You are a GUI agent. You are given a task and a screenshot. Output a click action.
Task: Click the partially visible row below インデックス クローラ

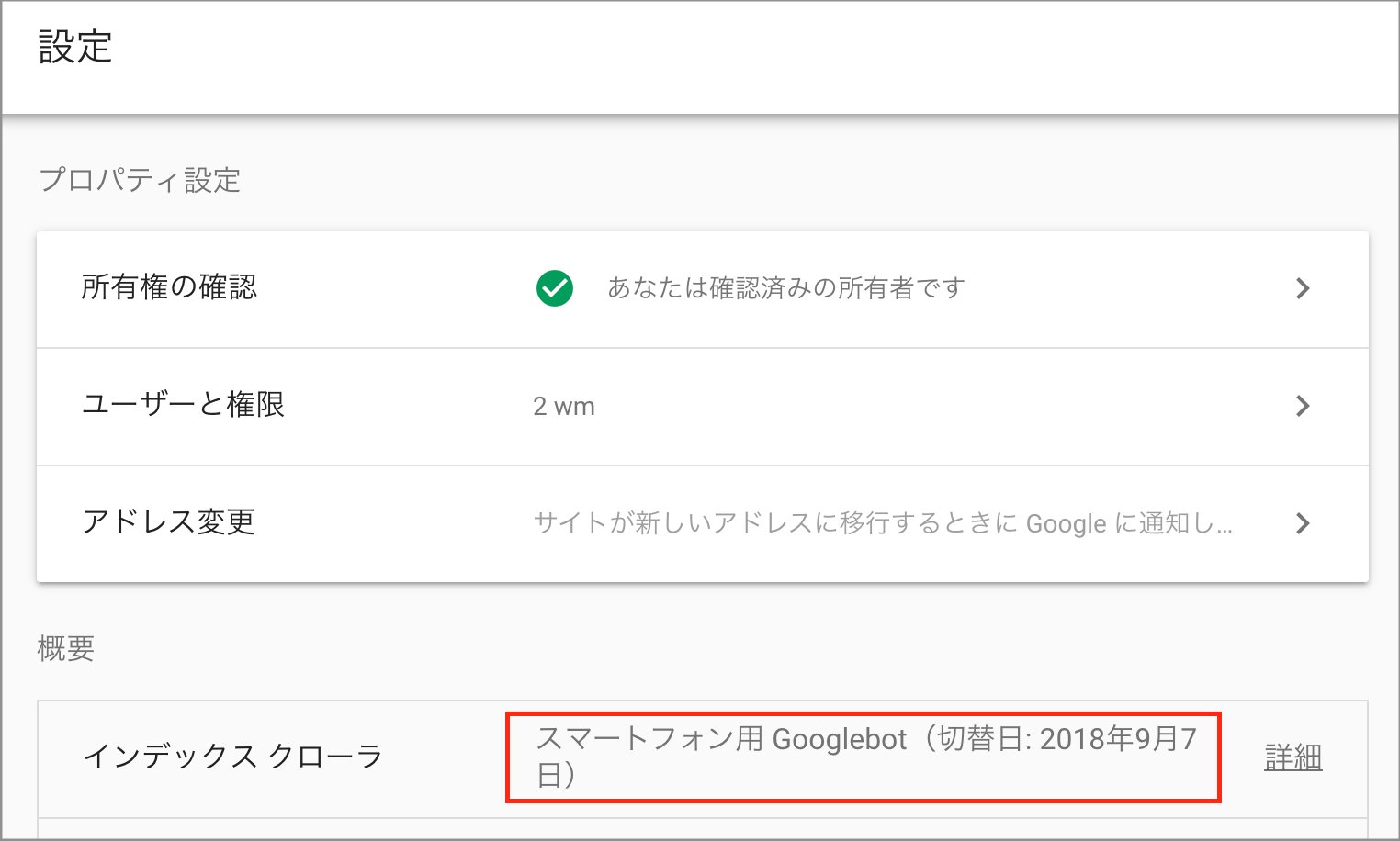pyautogui.click(x=702, y=829)
